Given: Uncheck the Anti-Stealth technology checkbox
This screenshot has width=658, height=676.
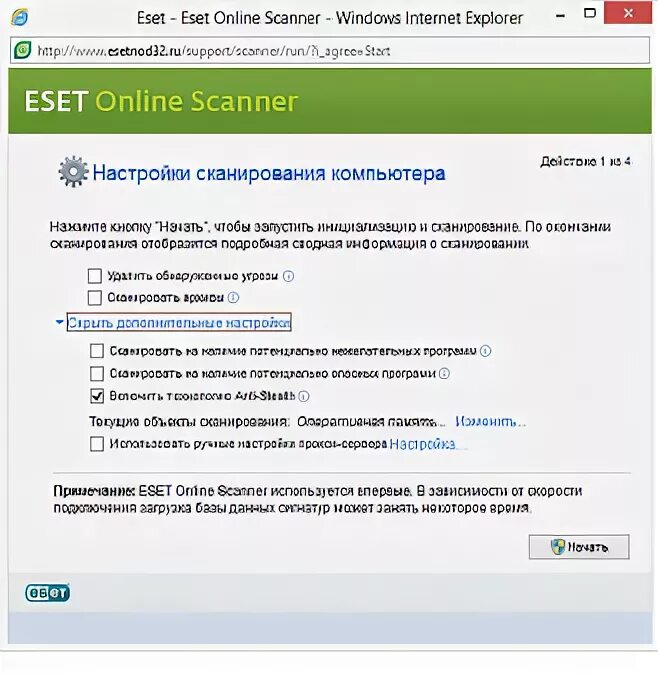Looking at the screenshot, I should [x=97, y=396].
